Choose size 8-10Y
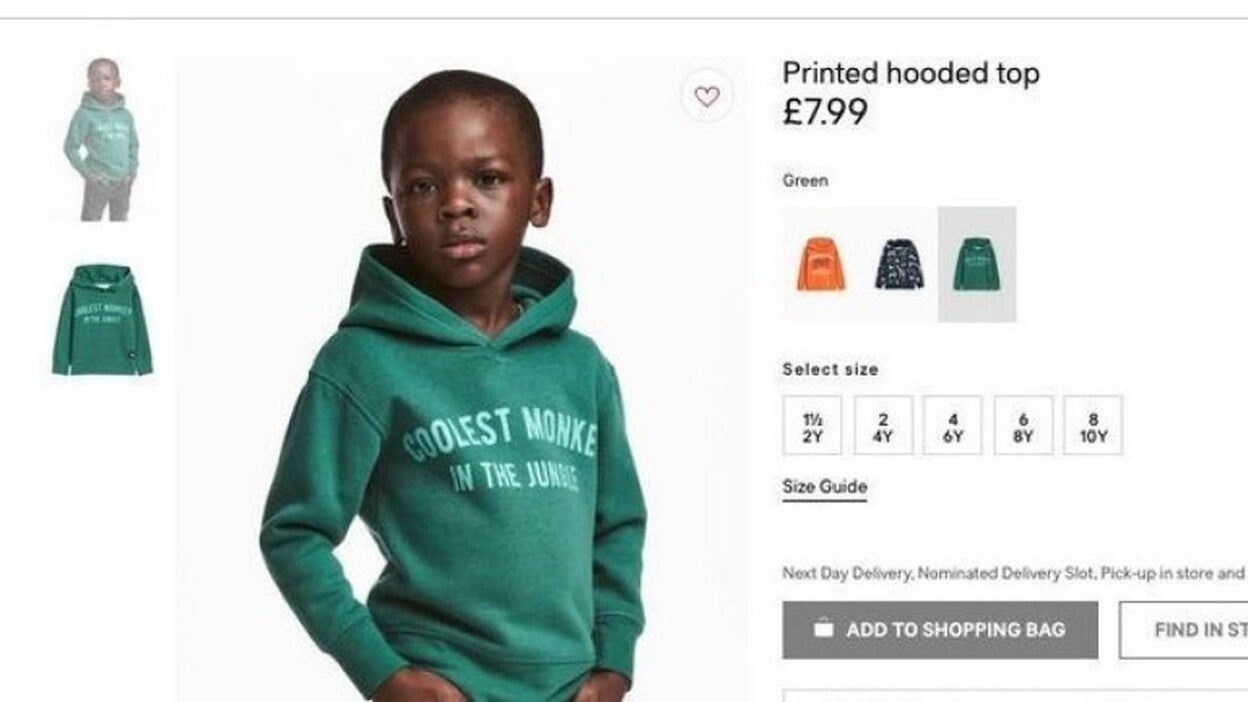This screenshot has height=702, width=1248. (x=1092, y=426)
